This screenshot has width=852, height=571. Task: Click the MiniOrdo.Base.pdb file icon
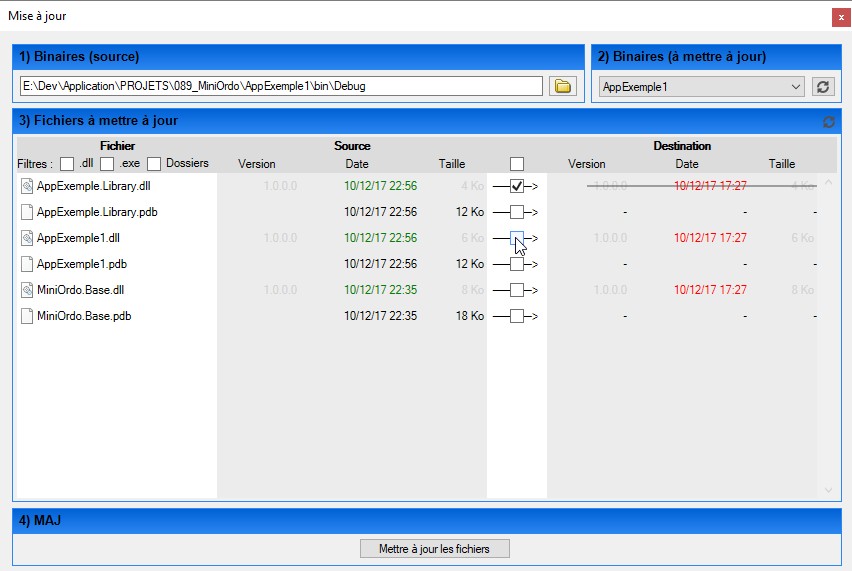(27, 316)
